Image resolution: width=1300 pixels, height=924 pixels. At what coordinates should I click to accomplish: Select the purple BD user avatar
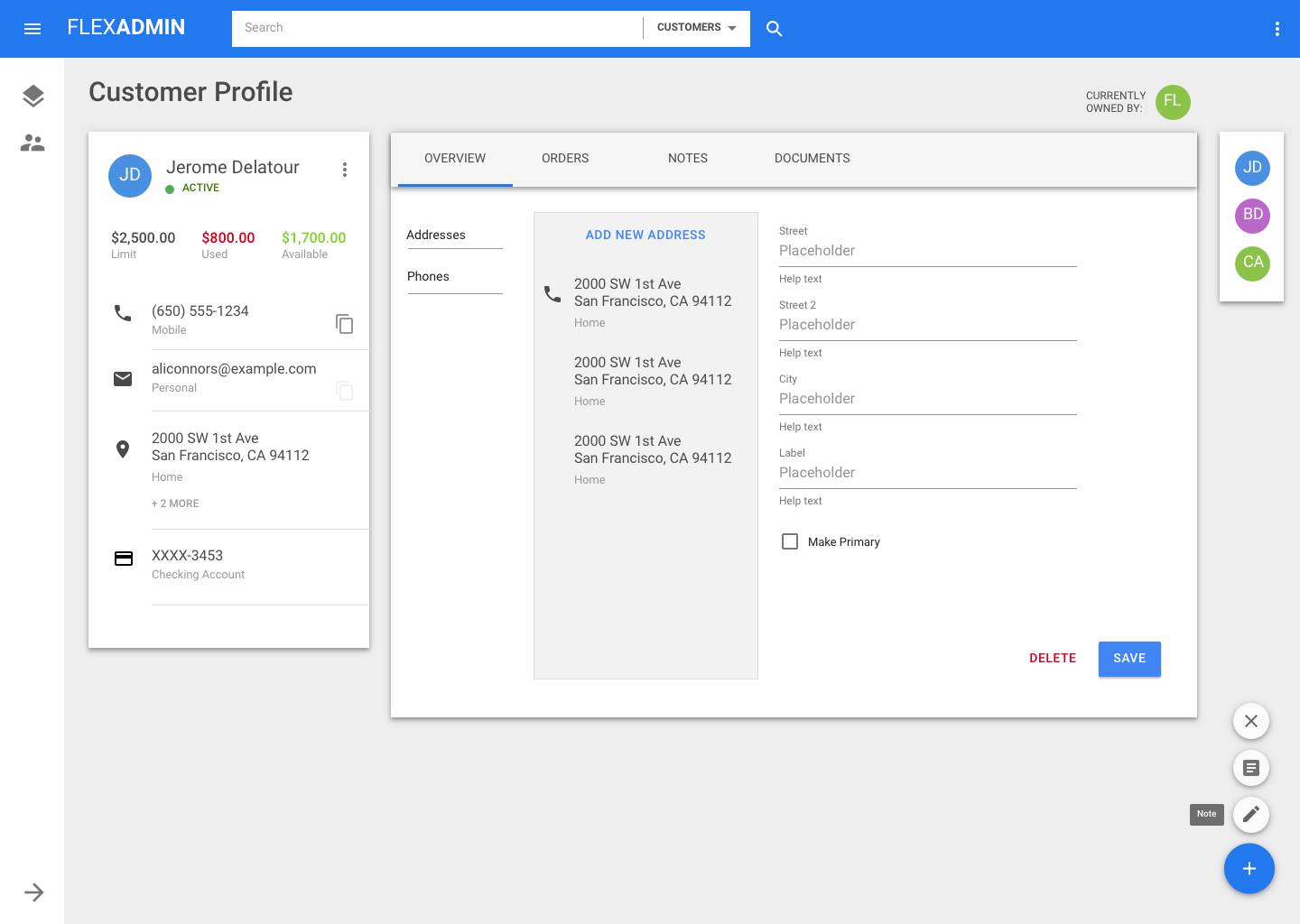(1252, 215)
